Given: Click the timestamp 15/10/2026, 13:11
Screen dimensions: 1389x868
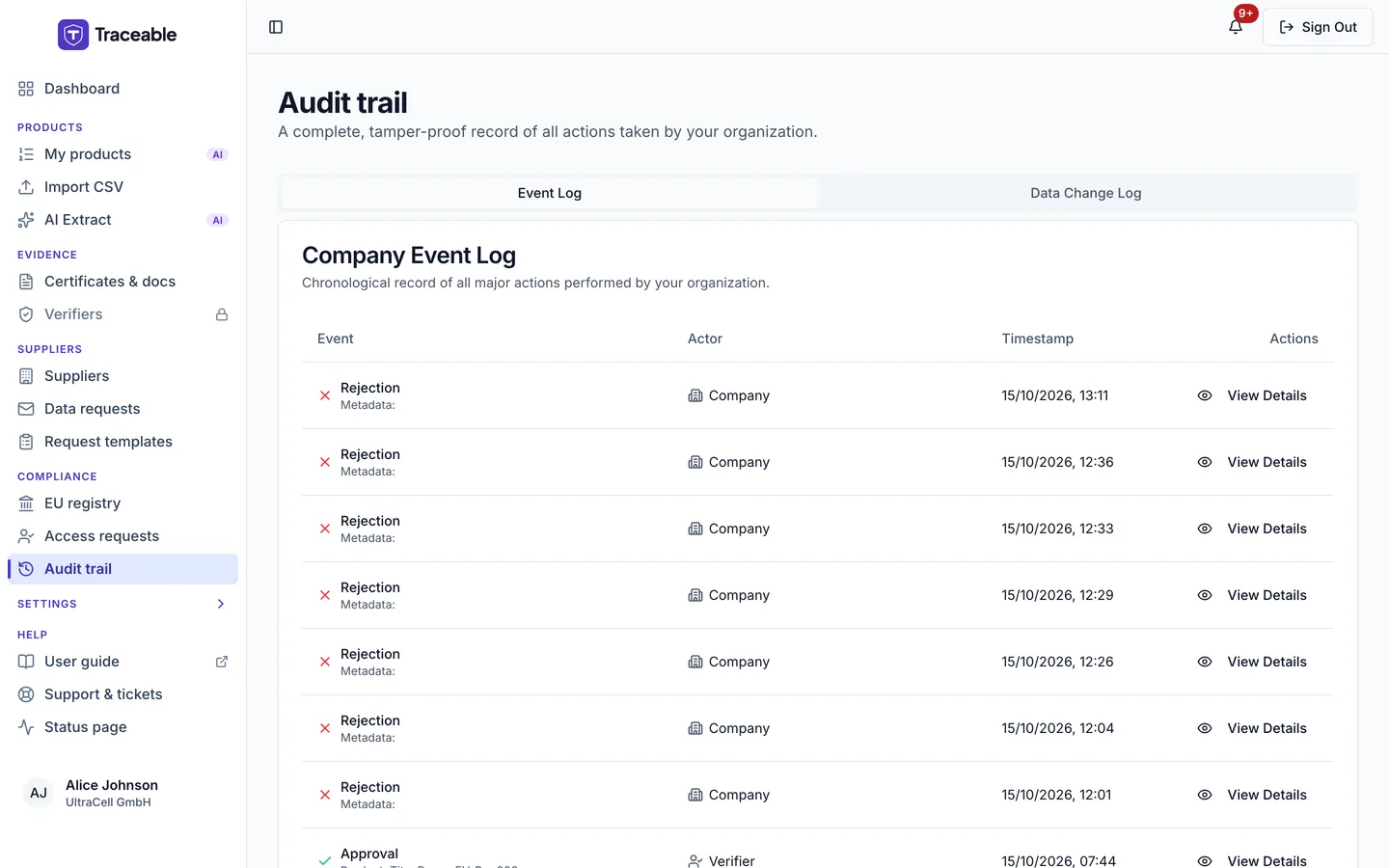Looking at the screenshot, I should (1055, 395).
